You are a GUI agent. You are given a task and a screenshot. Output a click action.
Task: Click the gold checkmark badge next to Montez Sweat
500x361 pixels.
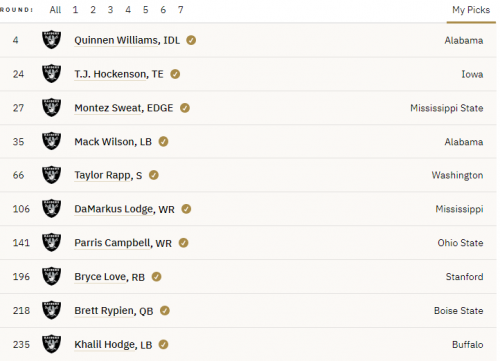click(x=185, y=108)
